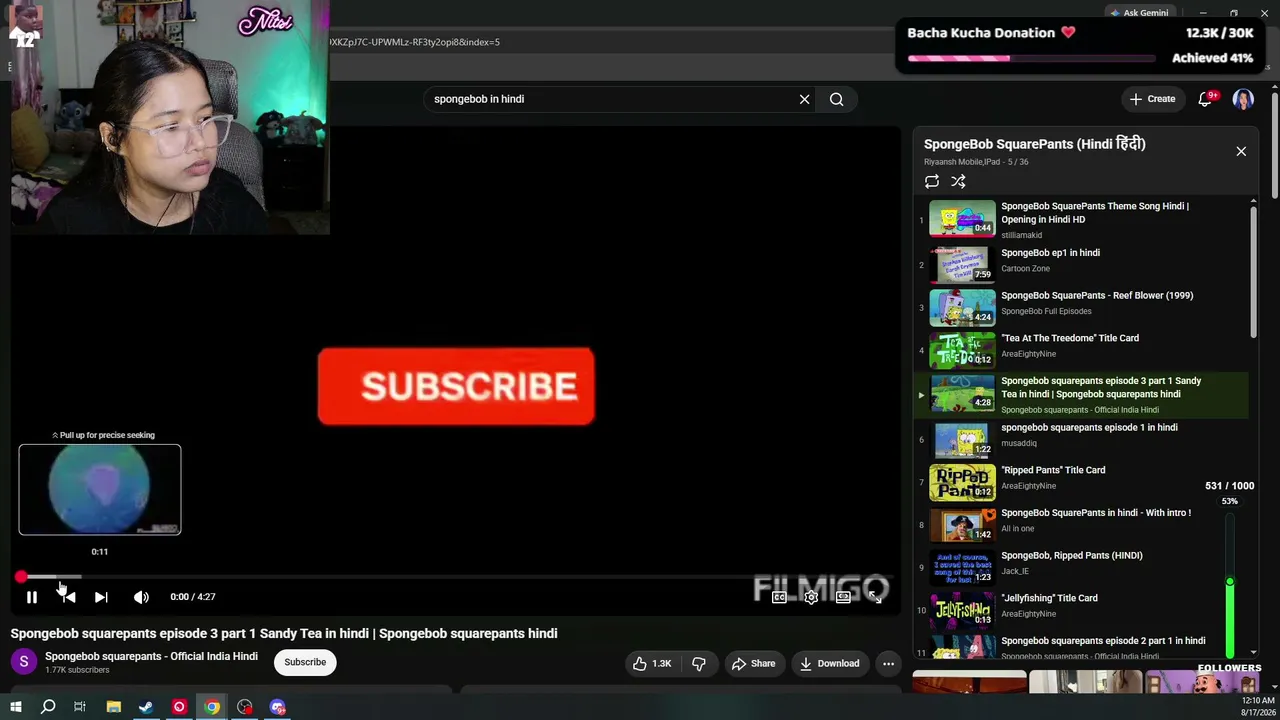
Task: Close the SpongeBob SquarePants playlist panel
Action: [x=1241, y=151]
